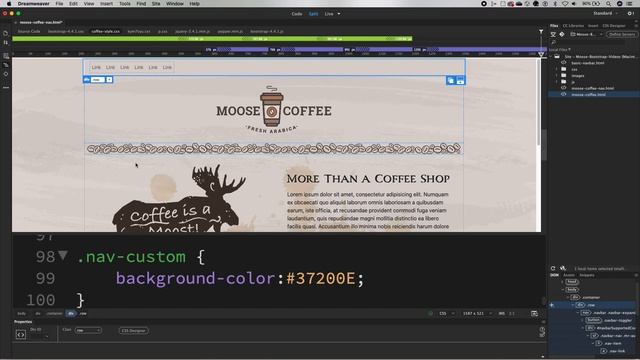Click the green media query bar

(212, 39)
